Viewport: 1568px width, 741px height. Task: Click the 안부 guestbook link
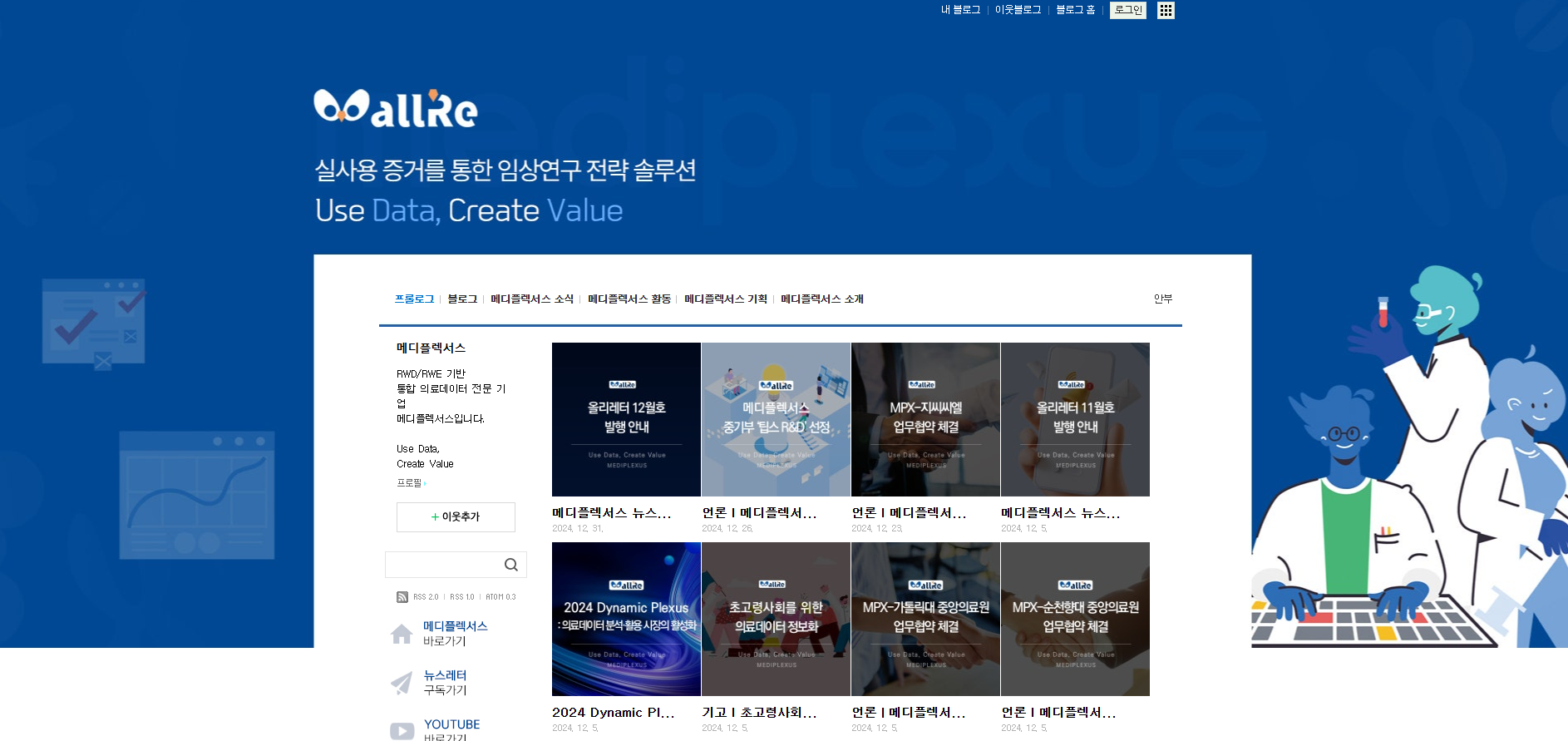(x=1162, y=299)
